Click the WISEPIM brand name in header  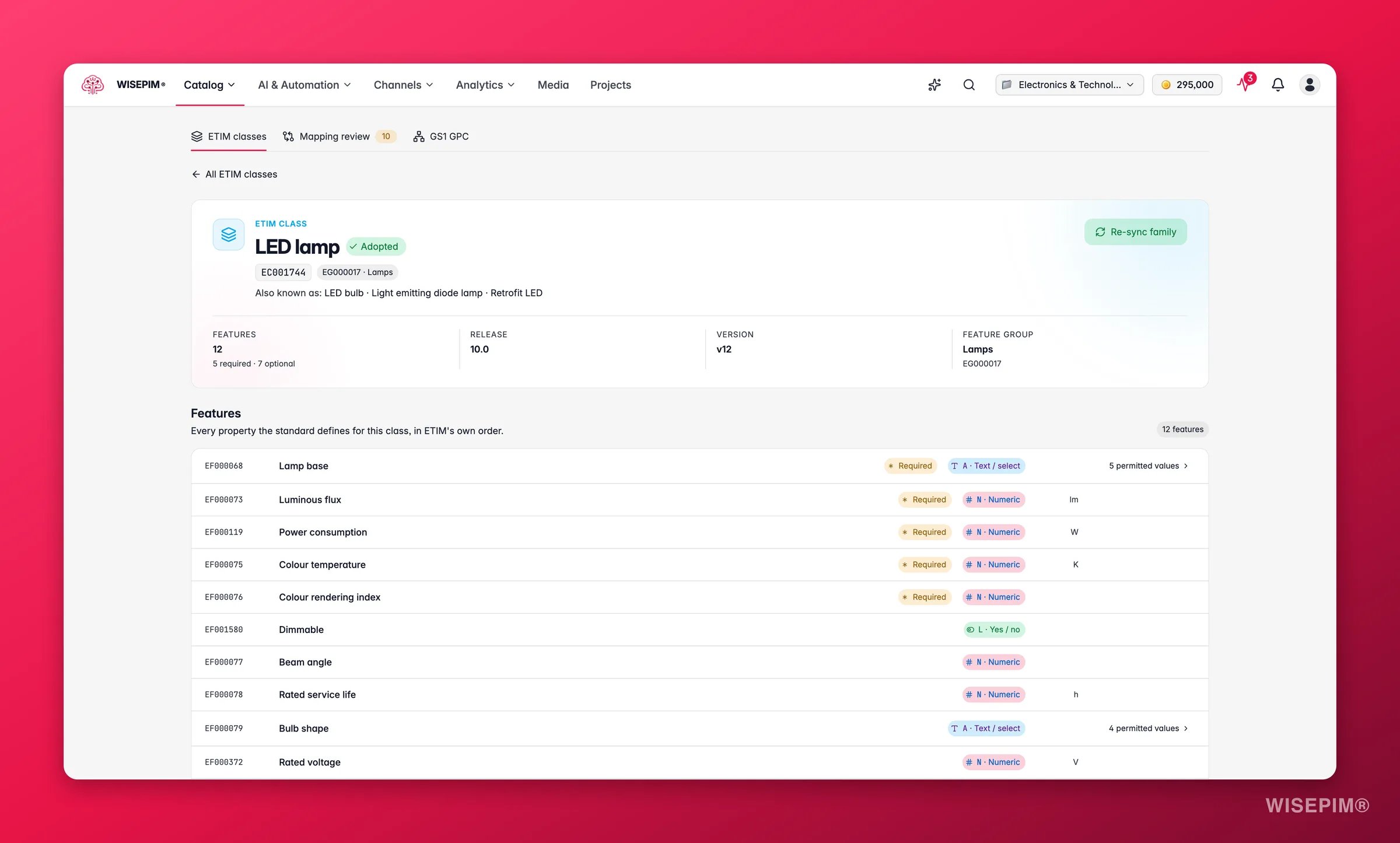click(x=141, y=85)
